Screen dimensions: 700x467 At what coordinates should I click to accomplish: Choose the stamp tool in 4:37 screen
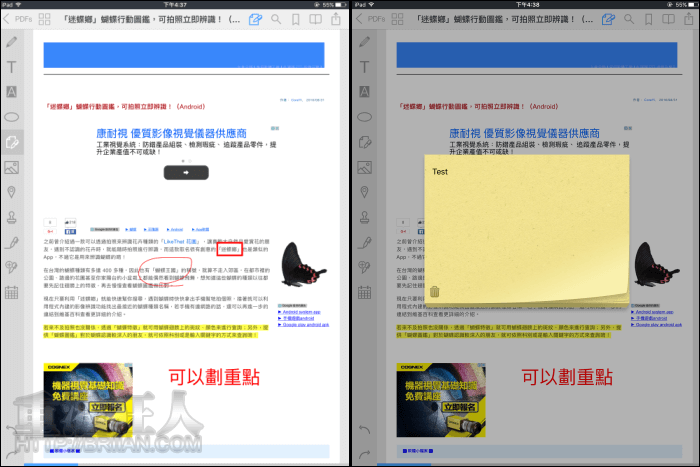[12, 217]
